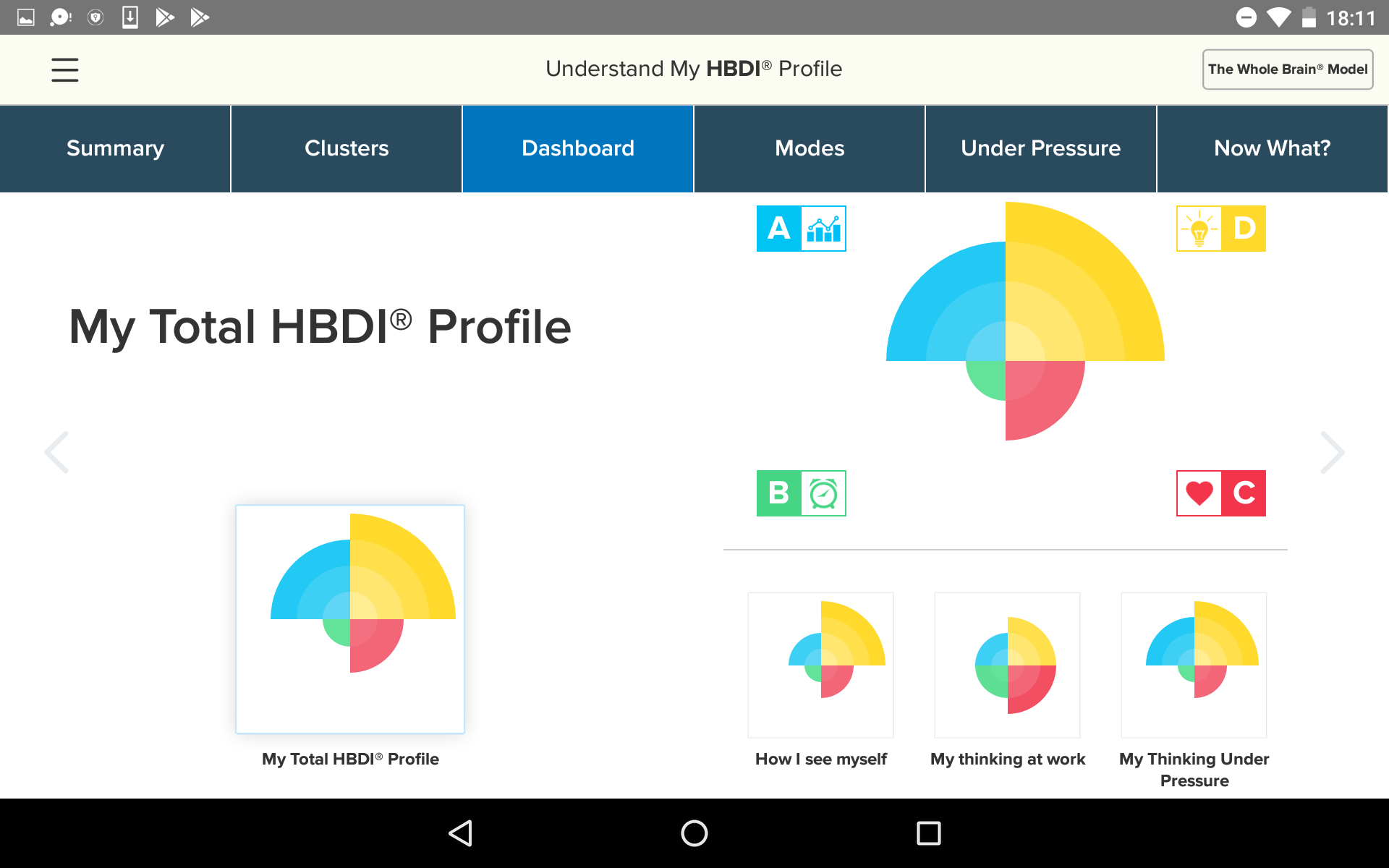Click the How I see myself label
Image resolution: width=1389 pixels, height=868 pixels.
coord(821,759)
